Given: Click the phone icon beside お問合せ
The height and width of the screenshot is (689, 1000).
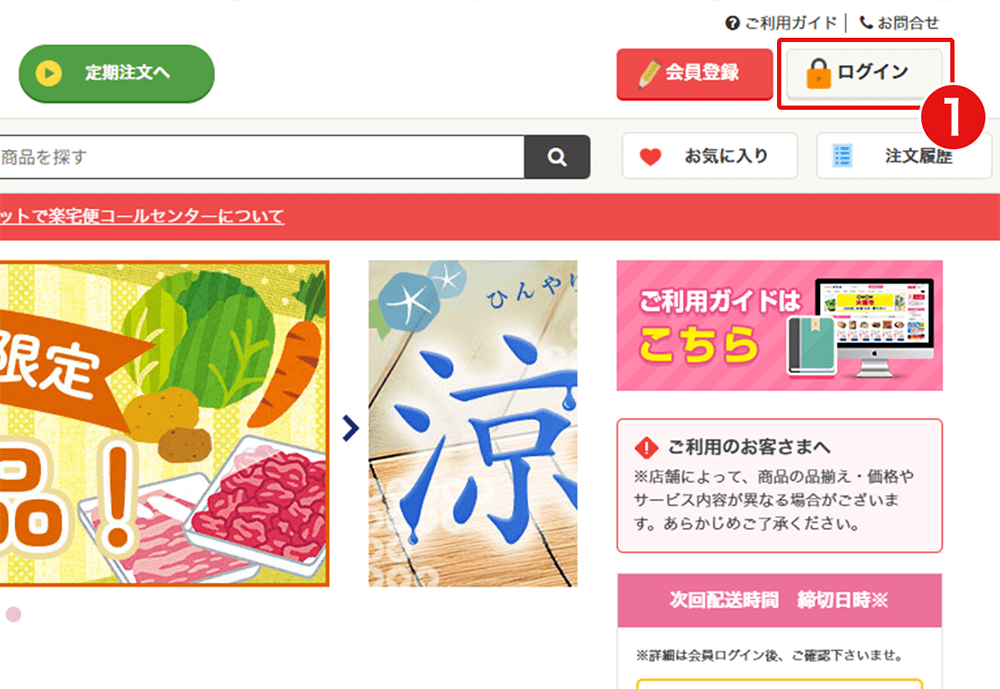Looking at the screenshot, I should tap(866, 22).
